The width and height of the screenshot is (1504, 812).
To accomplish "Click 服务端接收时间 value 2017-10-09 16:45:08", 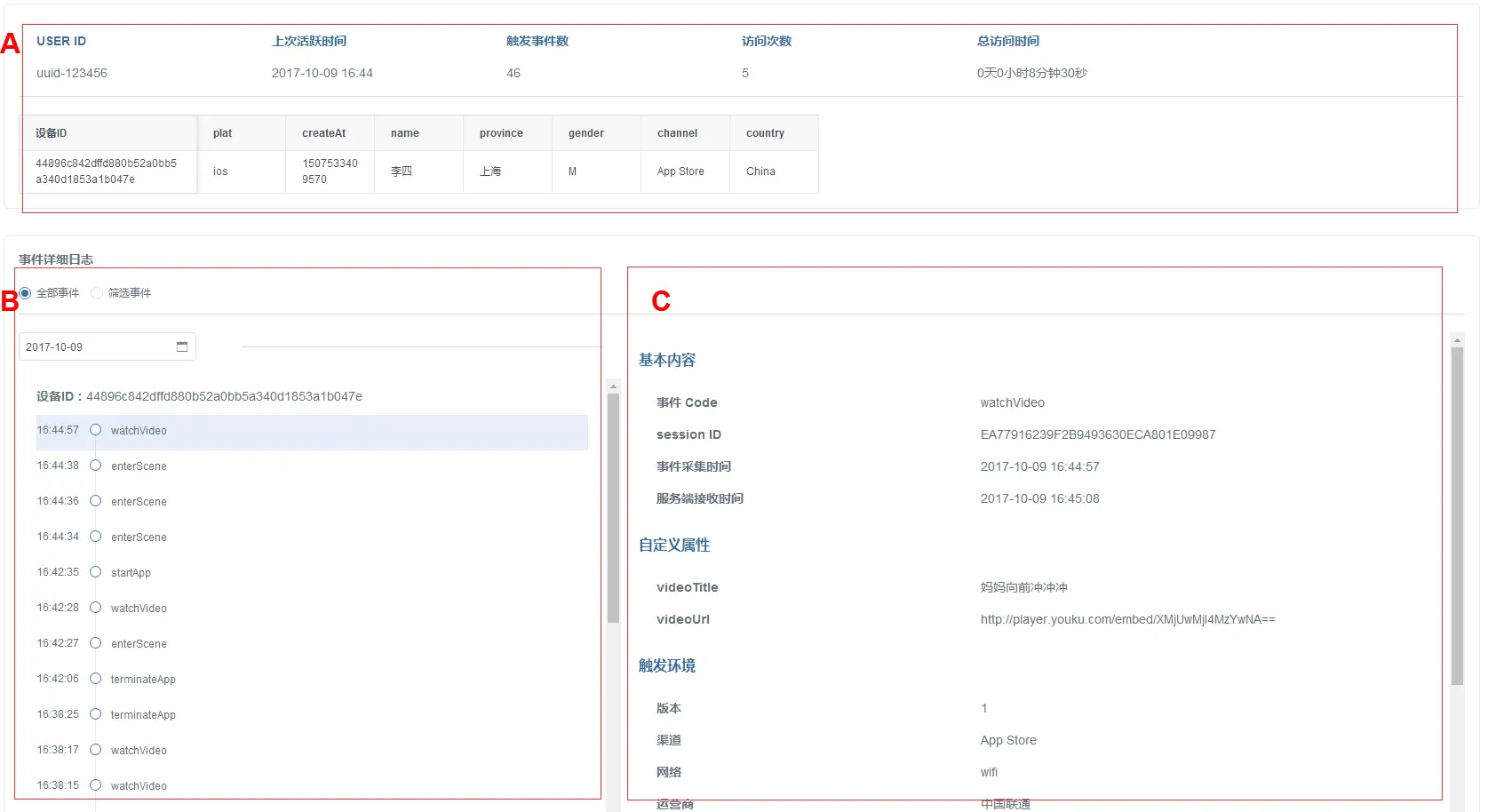I will click(x=1040, y=498).
